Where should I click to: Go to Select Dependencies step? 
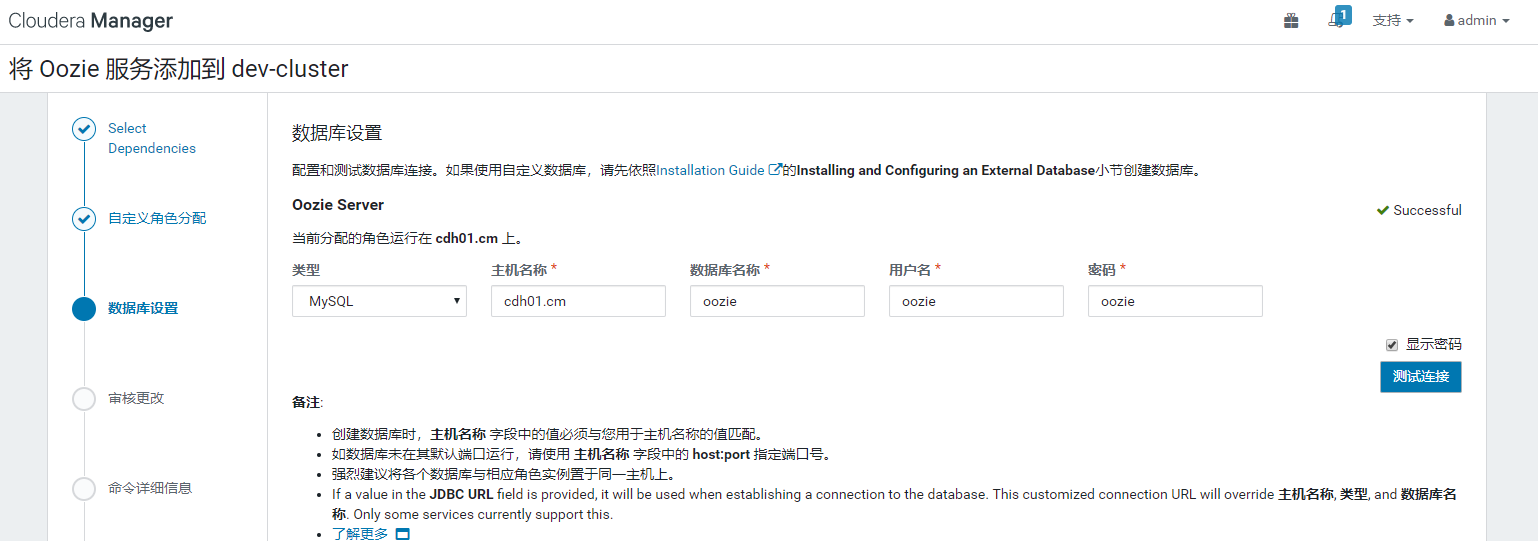[x=152, y=138]
